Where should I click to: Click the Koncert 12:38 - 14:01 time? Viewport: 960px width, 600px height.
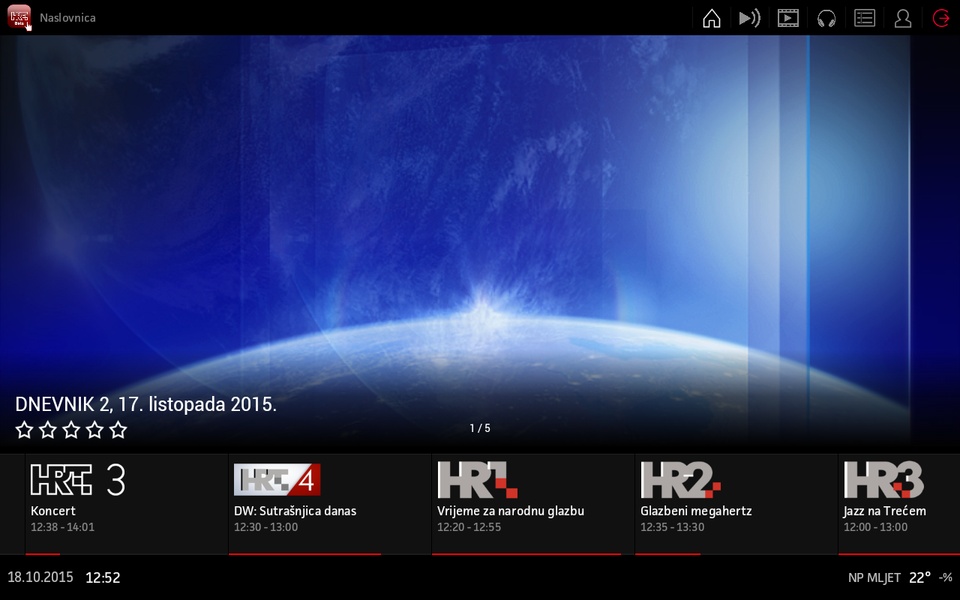click(62, 527)
